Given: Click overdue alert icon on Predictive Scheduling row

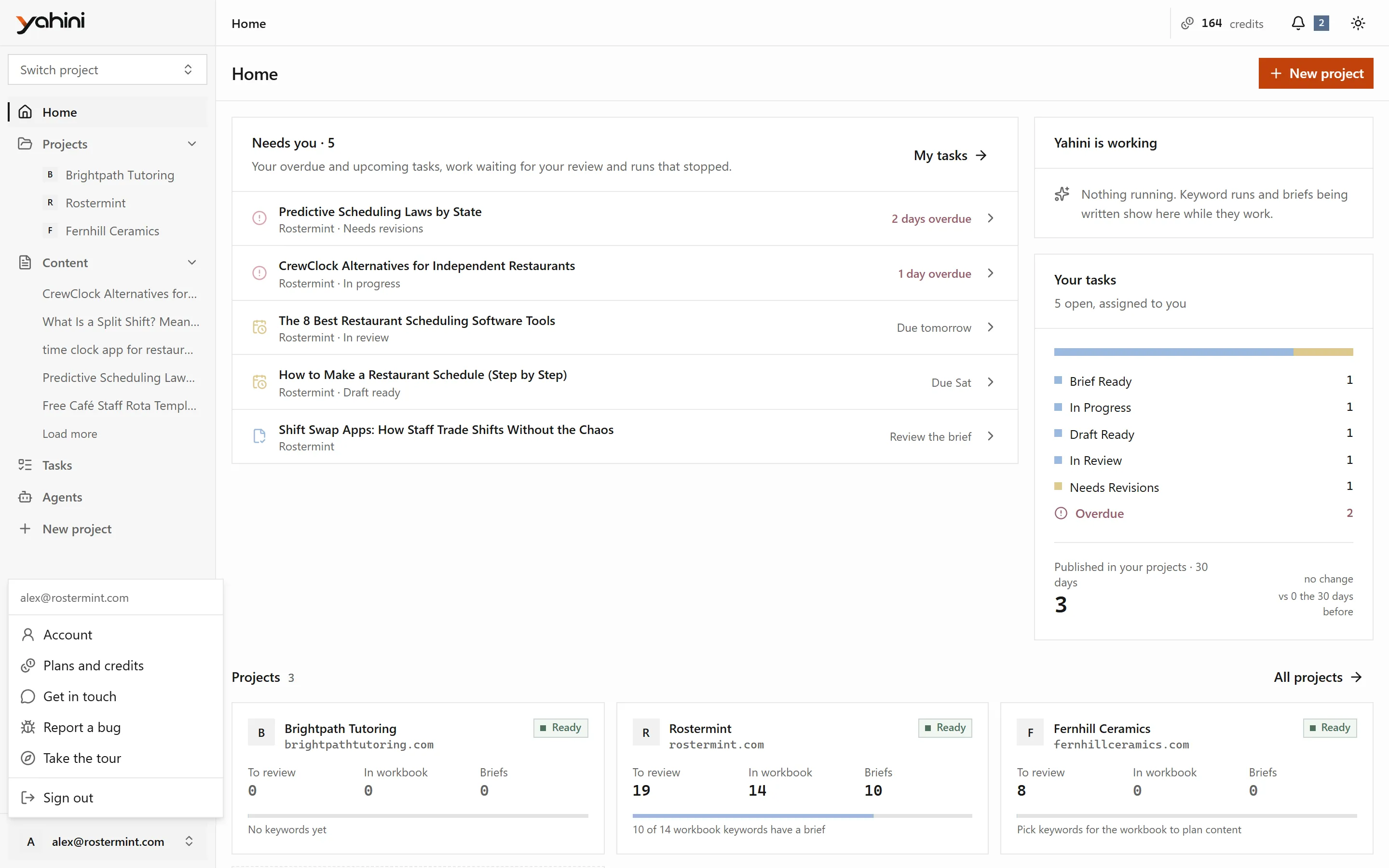Looking at the screenshot, I should (259, 218).
